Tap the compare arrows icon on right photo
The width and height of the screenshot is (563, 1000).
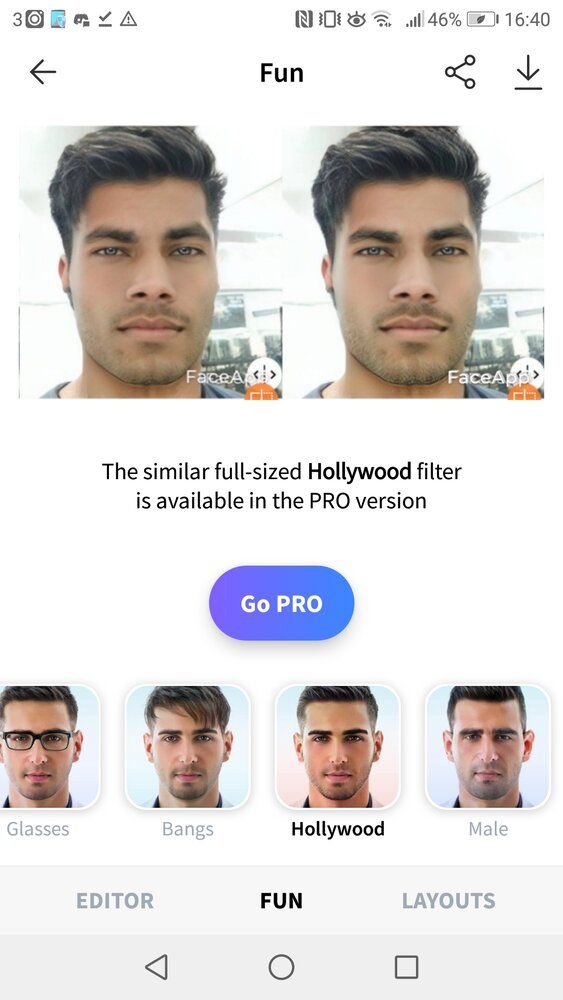click(x=529, y=373)
